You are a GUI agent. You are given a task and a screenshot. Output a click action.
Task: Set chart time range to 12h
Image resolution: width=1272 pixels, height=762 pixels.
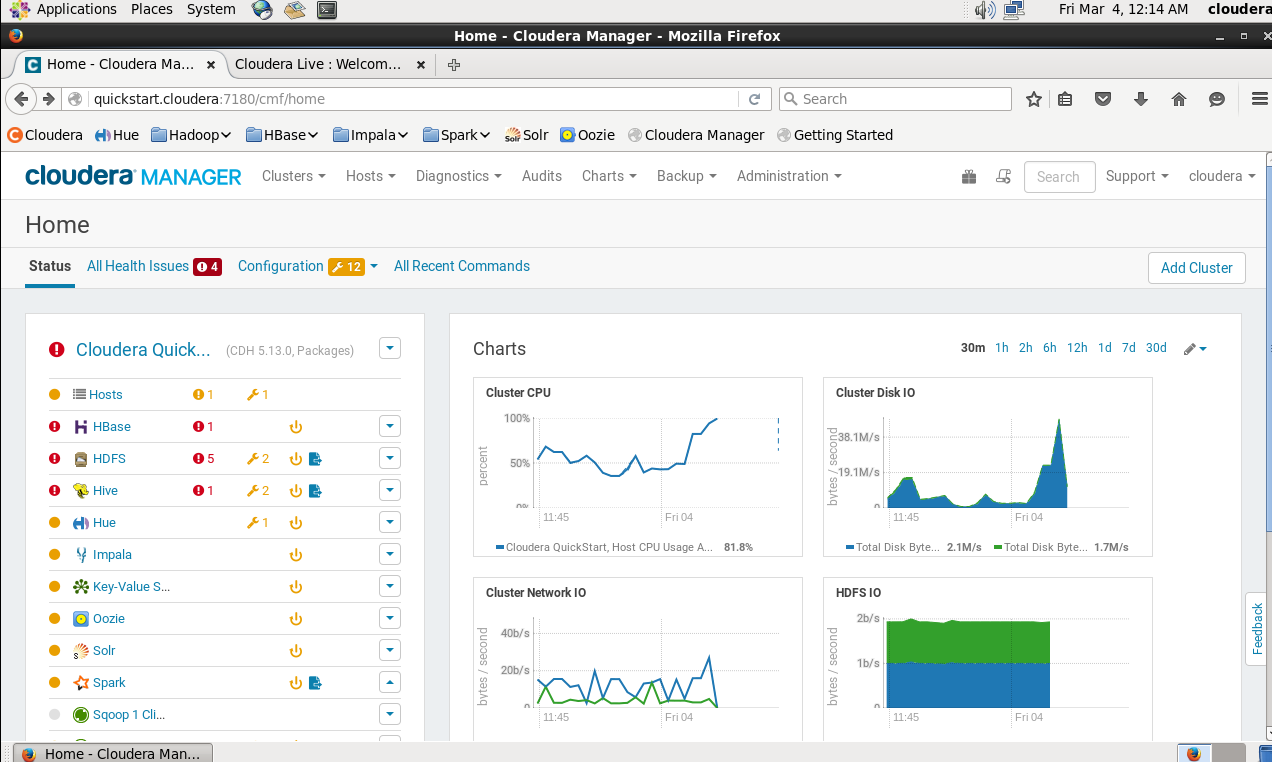point(1077,348)
